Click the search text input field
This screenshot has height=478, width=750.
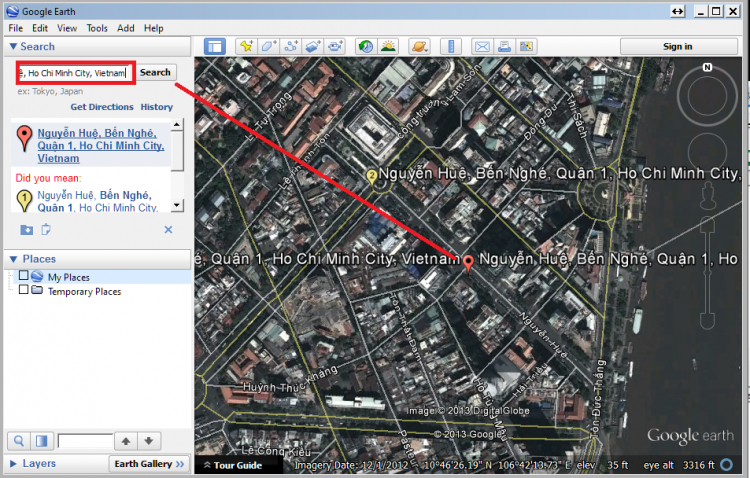pos(76,73)
